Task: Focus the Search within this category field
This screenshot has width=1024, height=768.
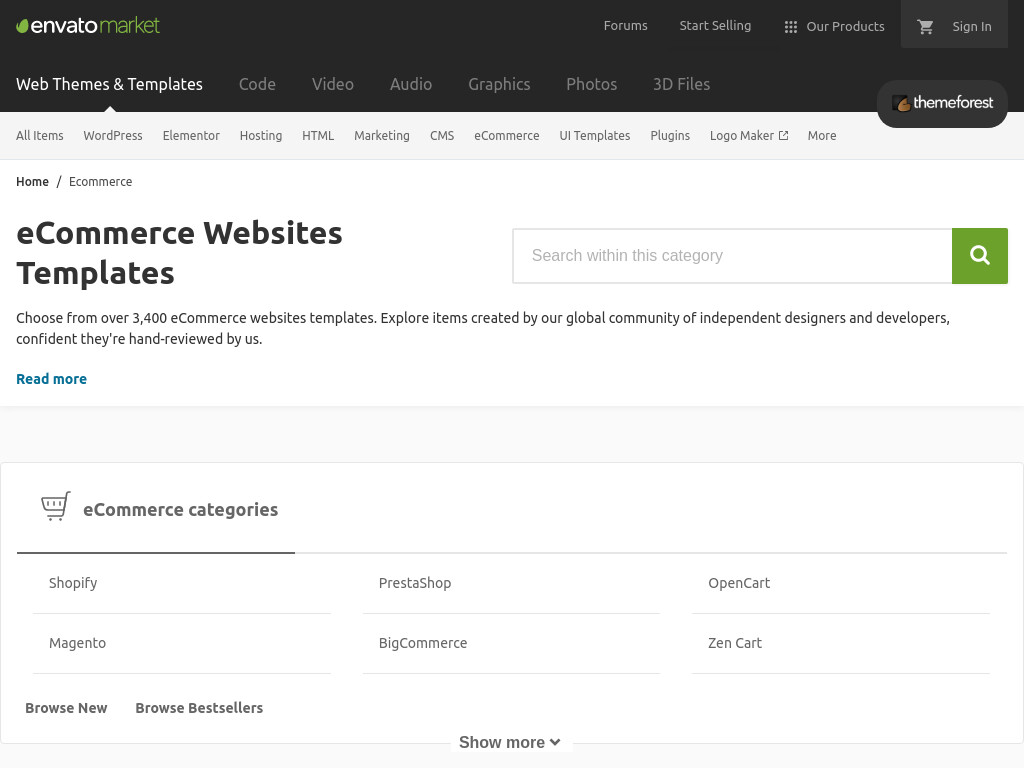Action: [732, 256]
